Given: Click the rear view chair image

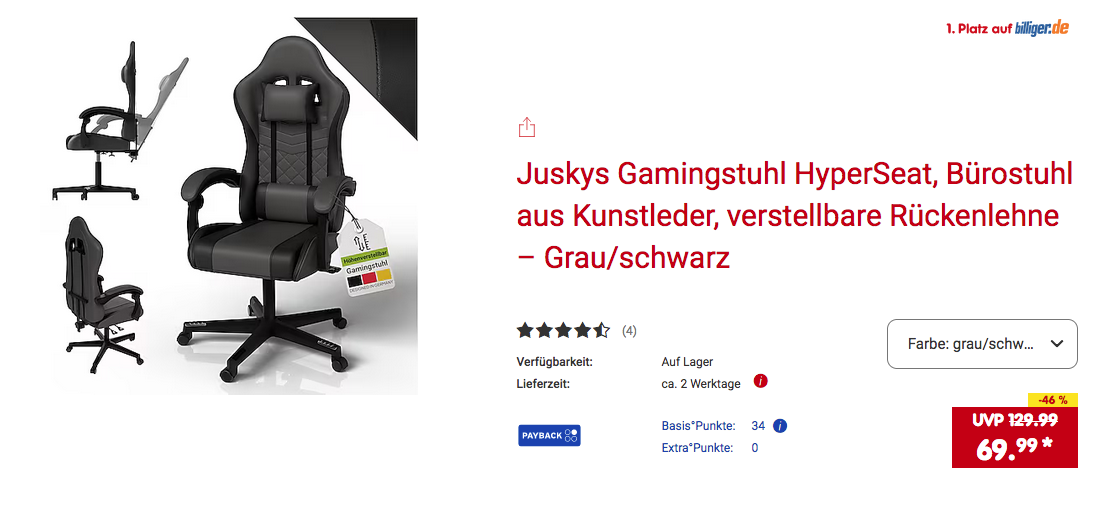Looking at the screenshot, I should [105, 293].
